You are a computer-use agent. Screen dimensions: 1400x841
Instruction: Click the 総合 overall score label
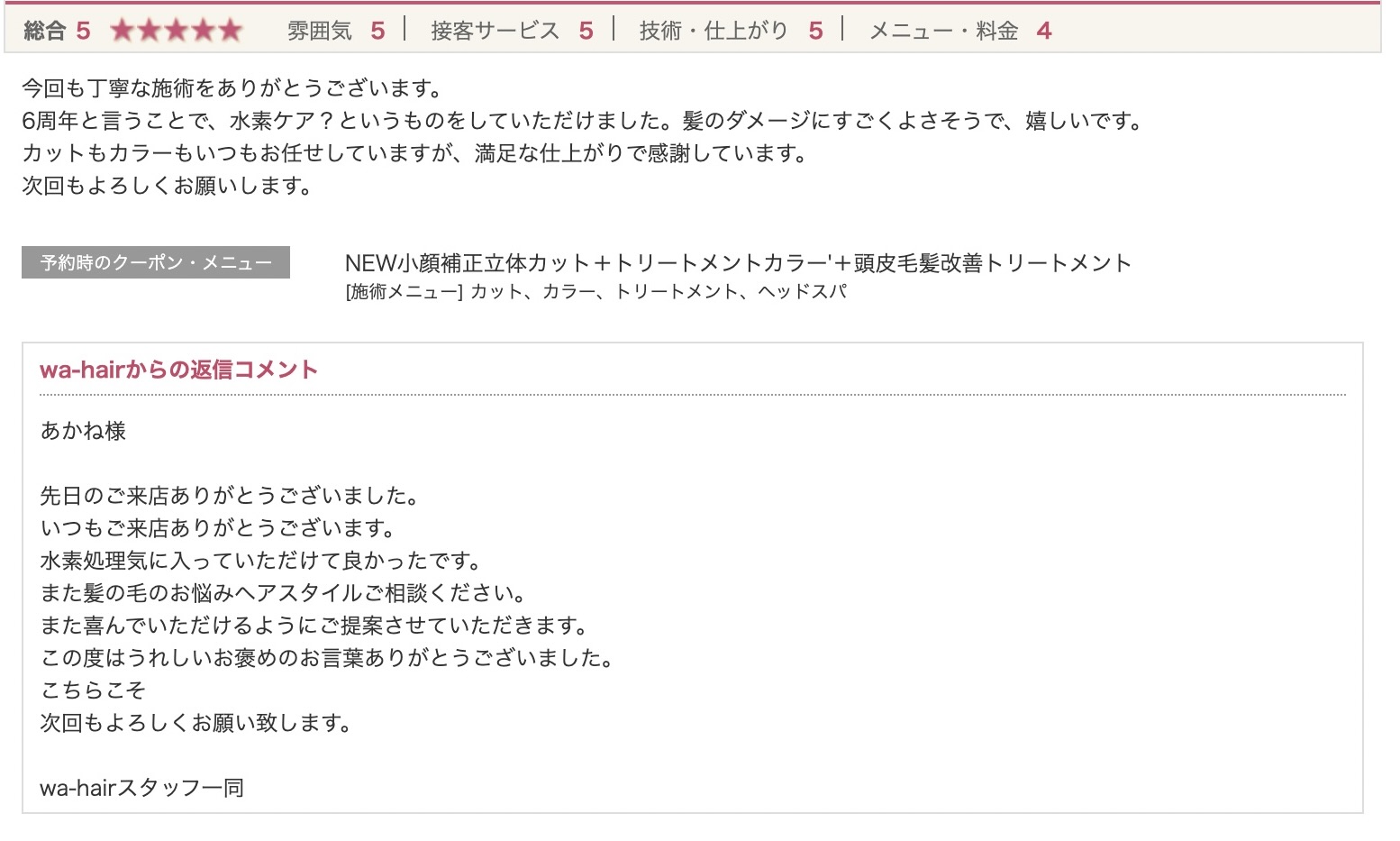tap(45, 31)
